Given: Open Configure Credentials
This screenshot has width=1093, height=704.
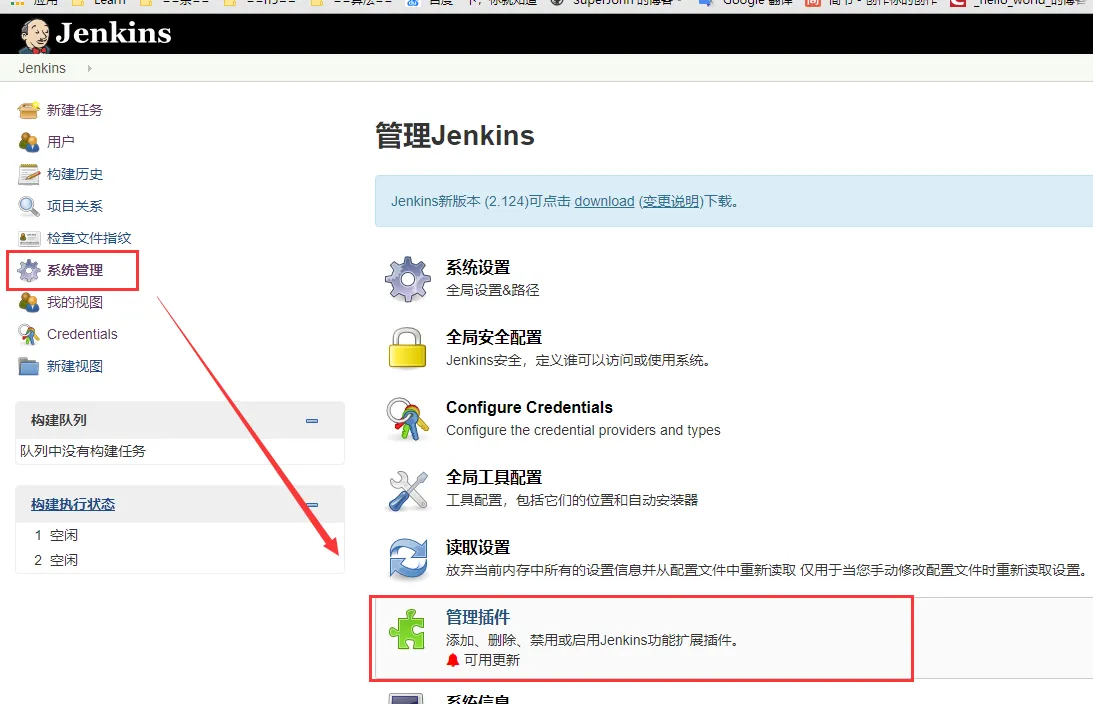Looking at the screenshot, I should point(529,408).
